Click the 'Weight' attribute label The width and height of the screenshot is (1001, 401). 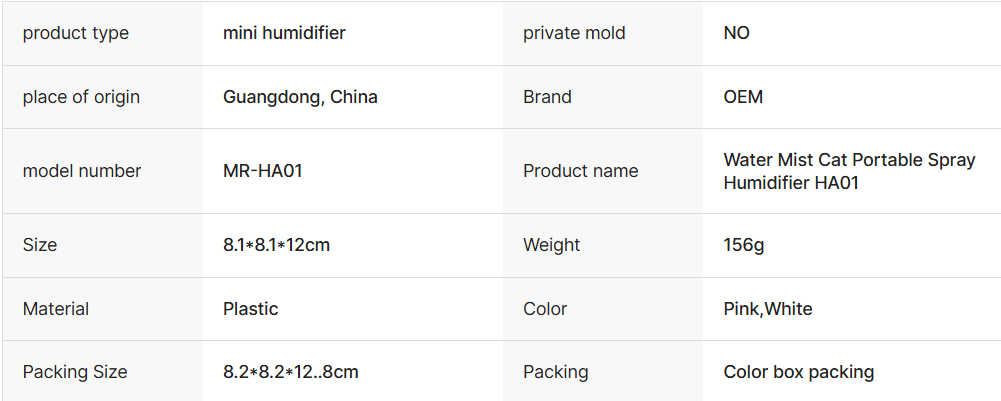551,245
